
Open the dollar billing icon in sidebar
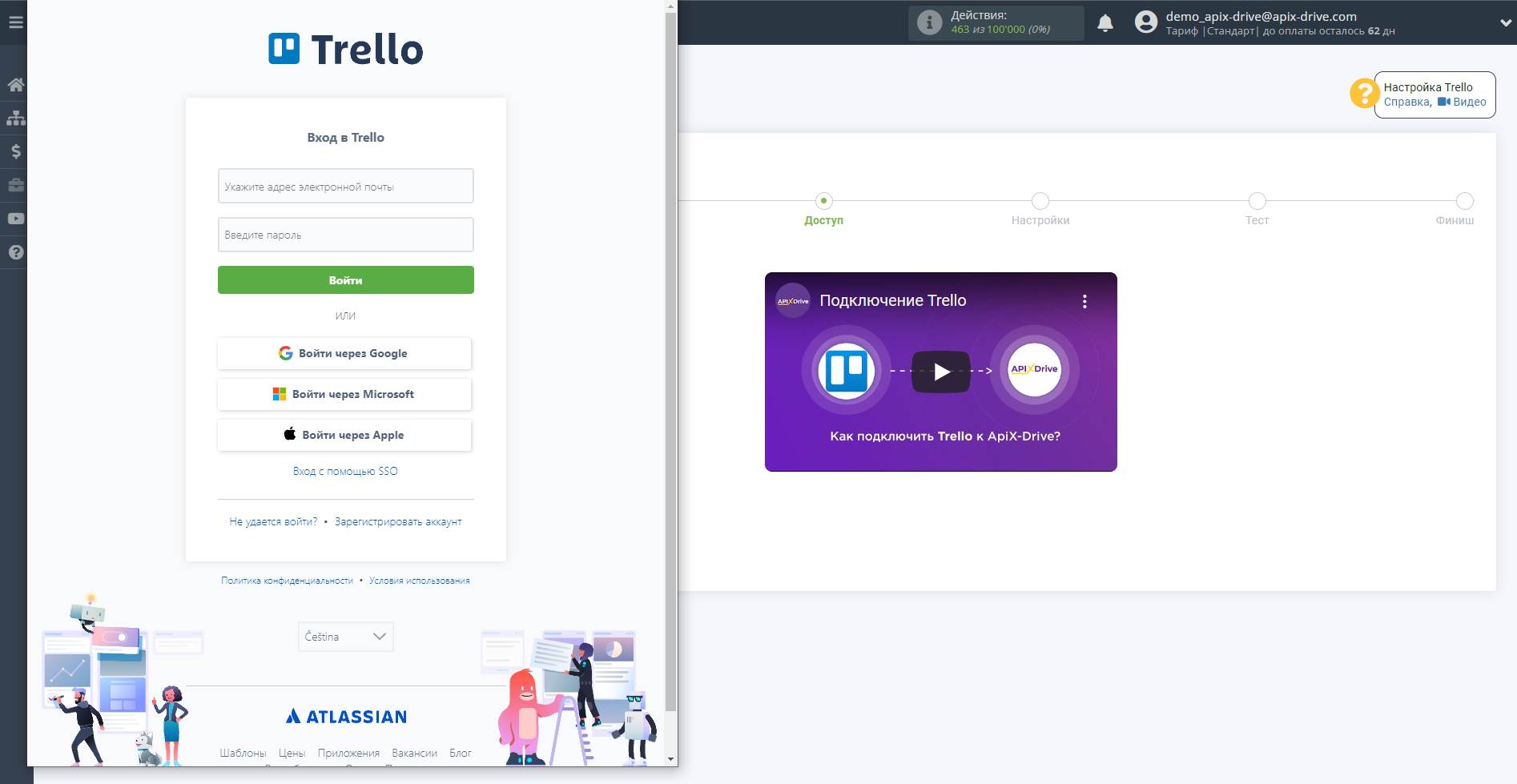(15, 151)
